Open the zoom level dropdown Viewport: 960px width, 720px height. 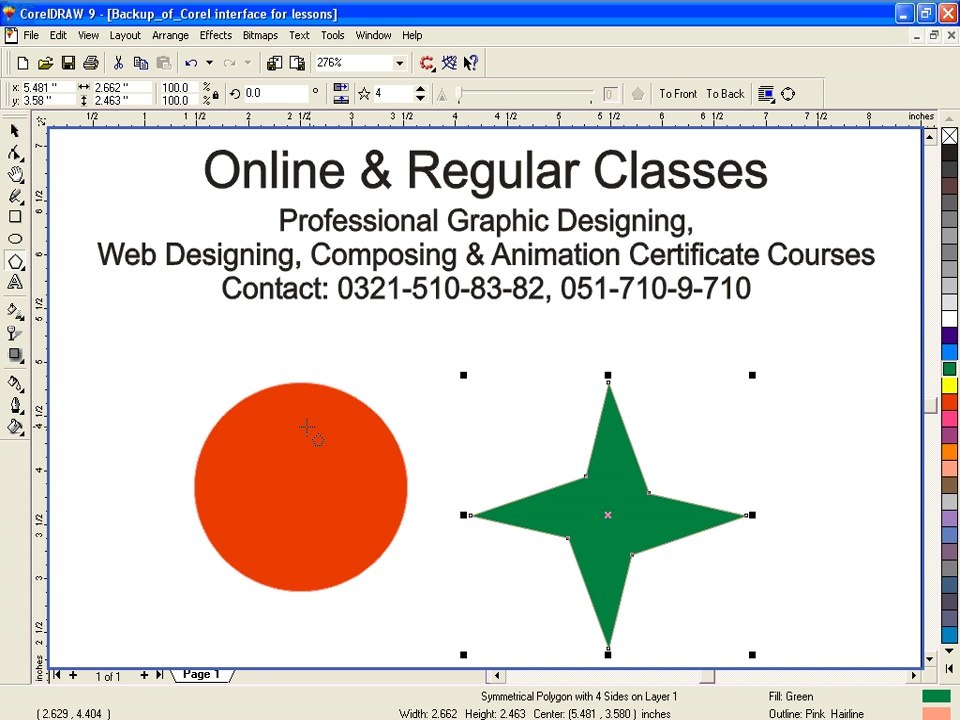pos(399,62)
